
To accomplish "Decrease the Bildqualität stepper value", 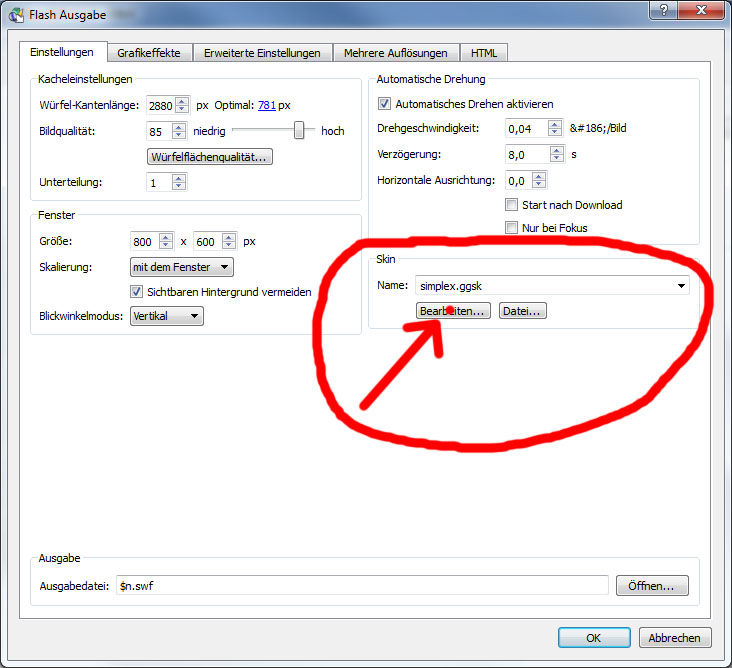I will coord(178,135).
